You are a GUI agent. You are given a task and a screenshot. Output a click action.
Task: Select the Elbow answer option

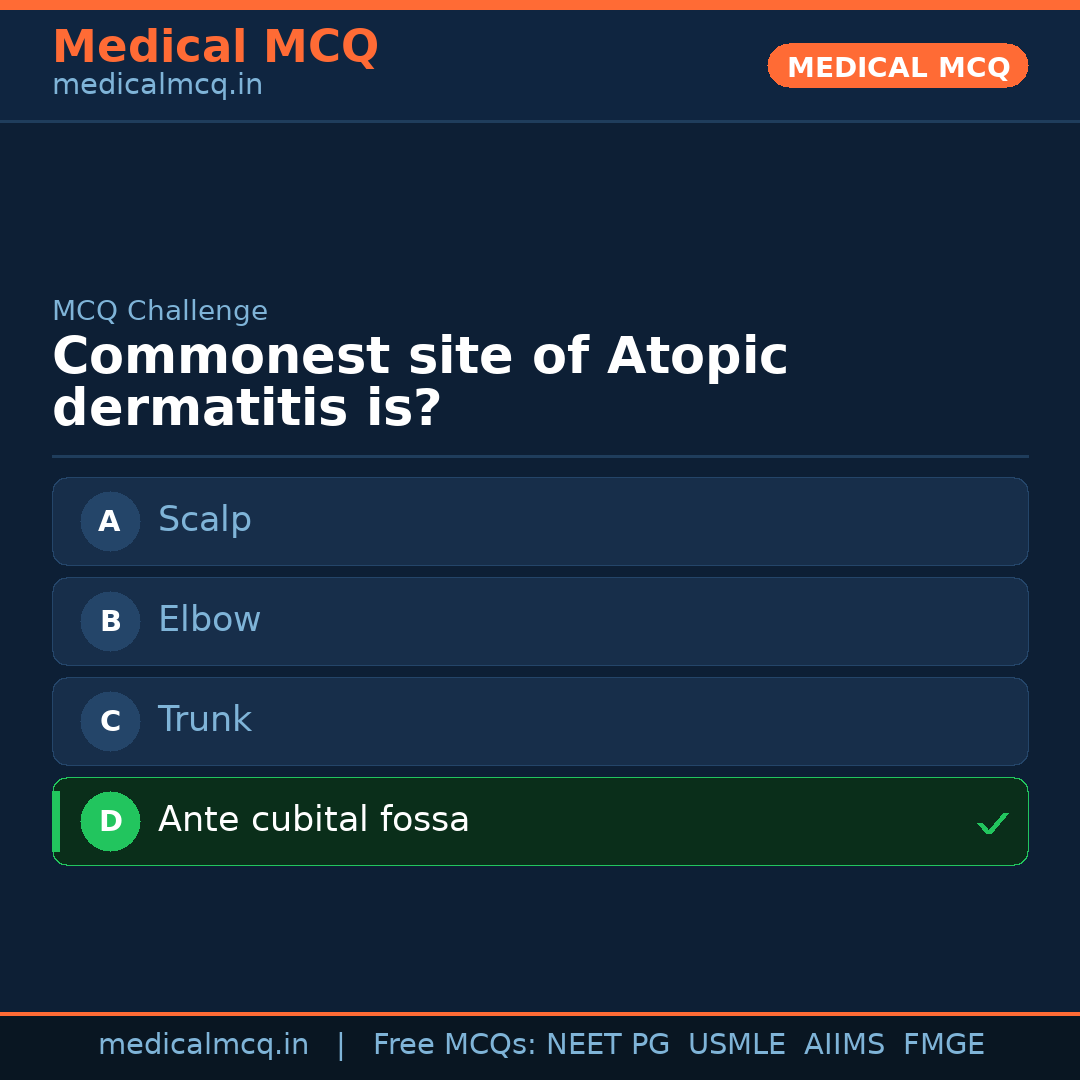(540, 621)
